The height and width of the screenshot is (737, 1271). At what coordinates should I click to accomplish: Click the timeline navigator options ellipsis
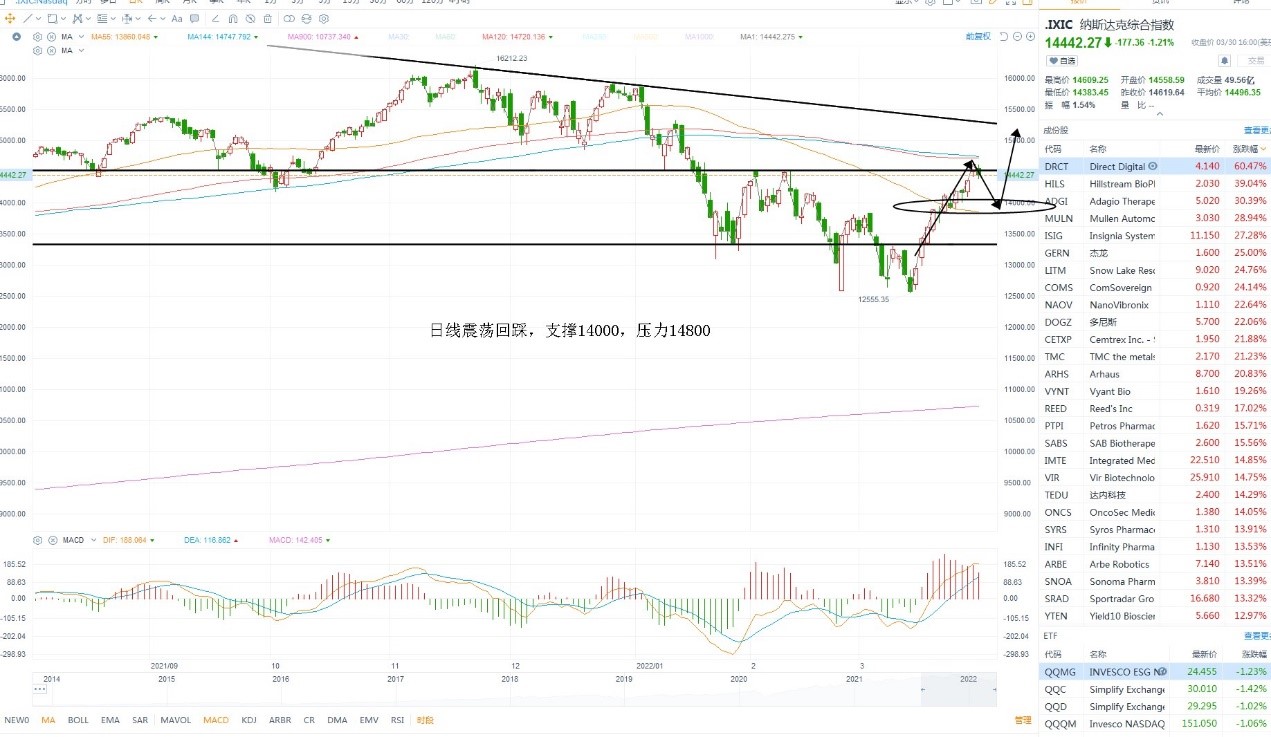(39, 688)
